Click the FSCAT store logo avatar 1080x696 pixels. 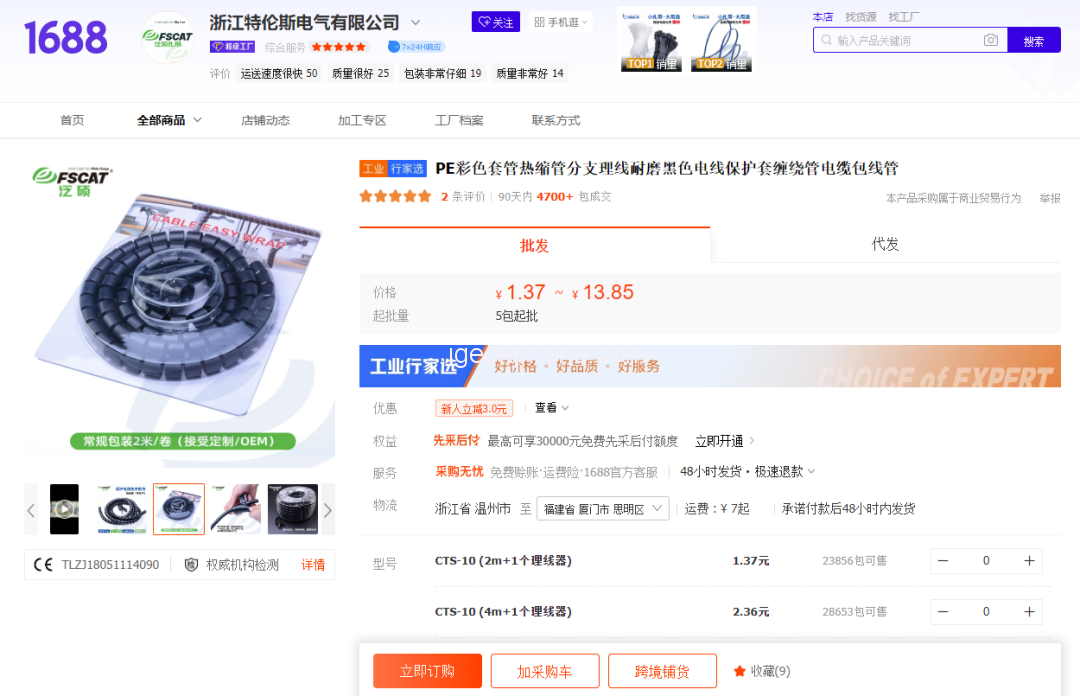tap(167, 38)
